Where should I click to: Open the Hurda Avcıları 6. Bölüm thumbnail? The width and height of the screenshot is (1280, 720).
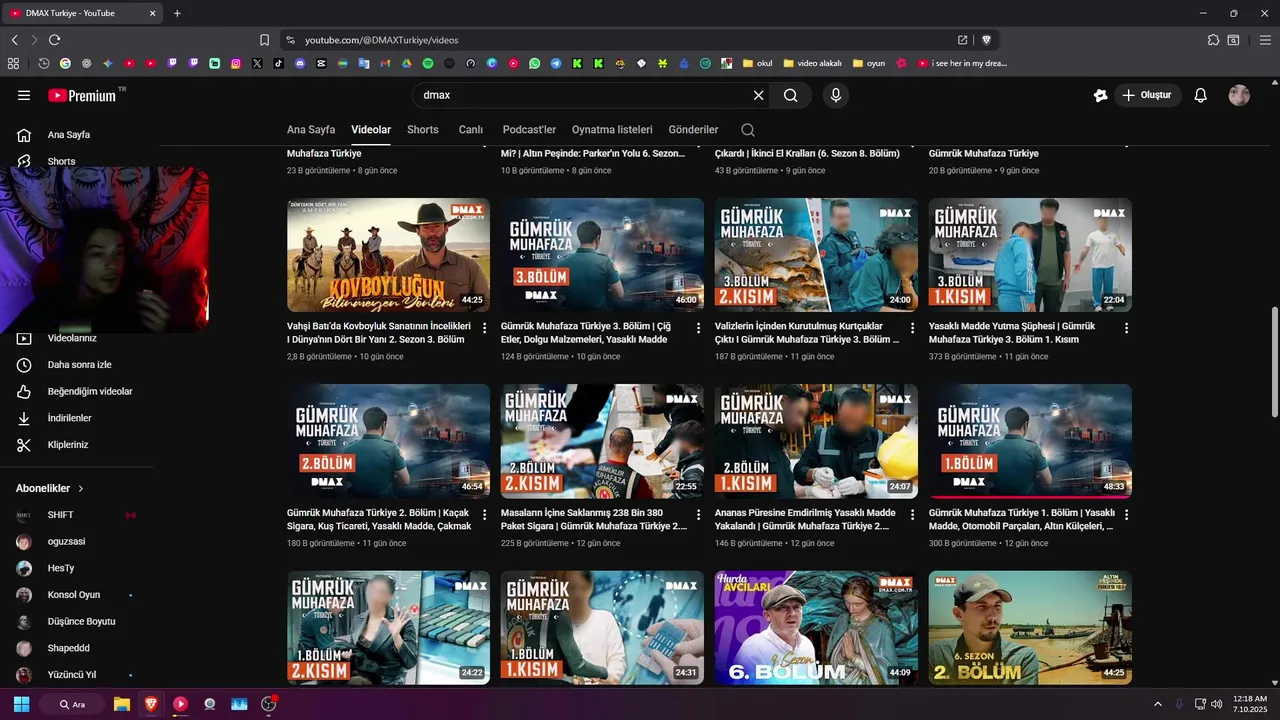point(816,628)
